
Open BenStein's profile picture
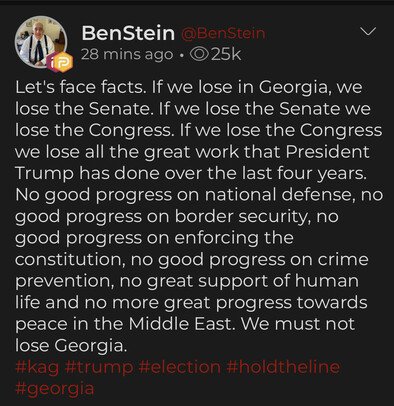(41, 42)
